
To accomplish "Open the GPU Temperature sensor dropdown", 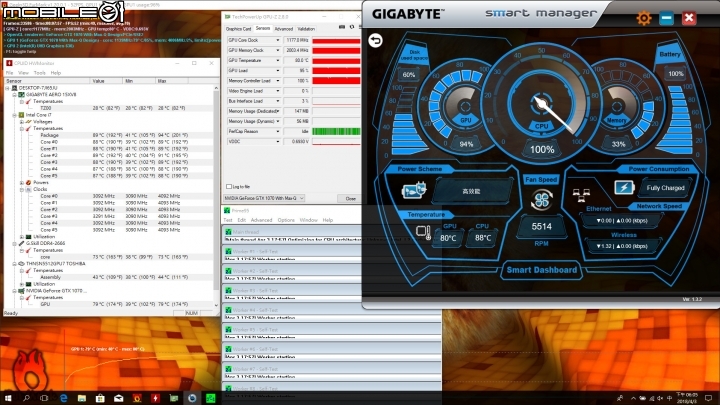I will (277, 61).
